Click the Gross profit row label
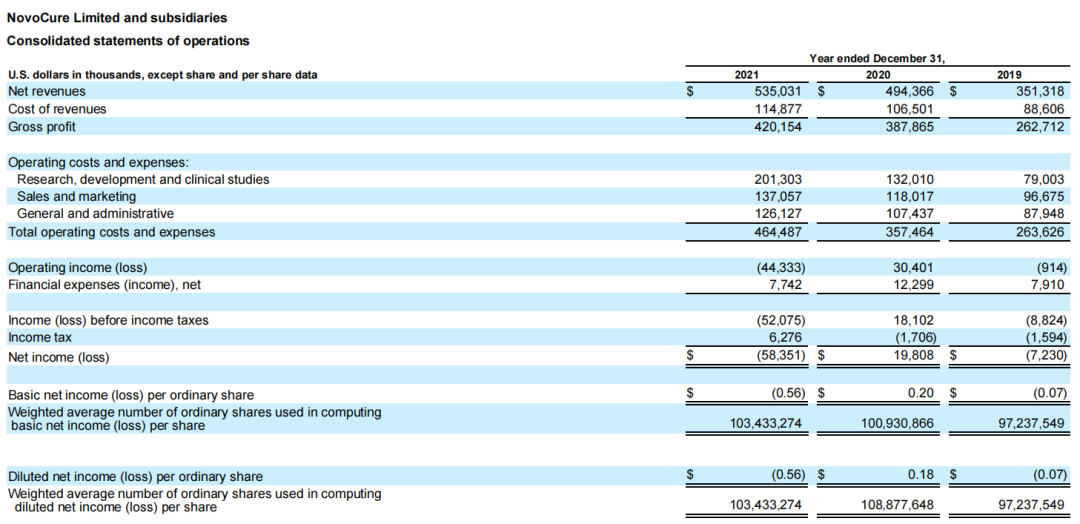 click(42, 127)
